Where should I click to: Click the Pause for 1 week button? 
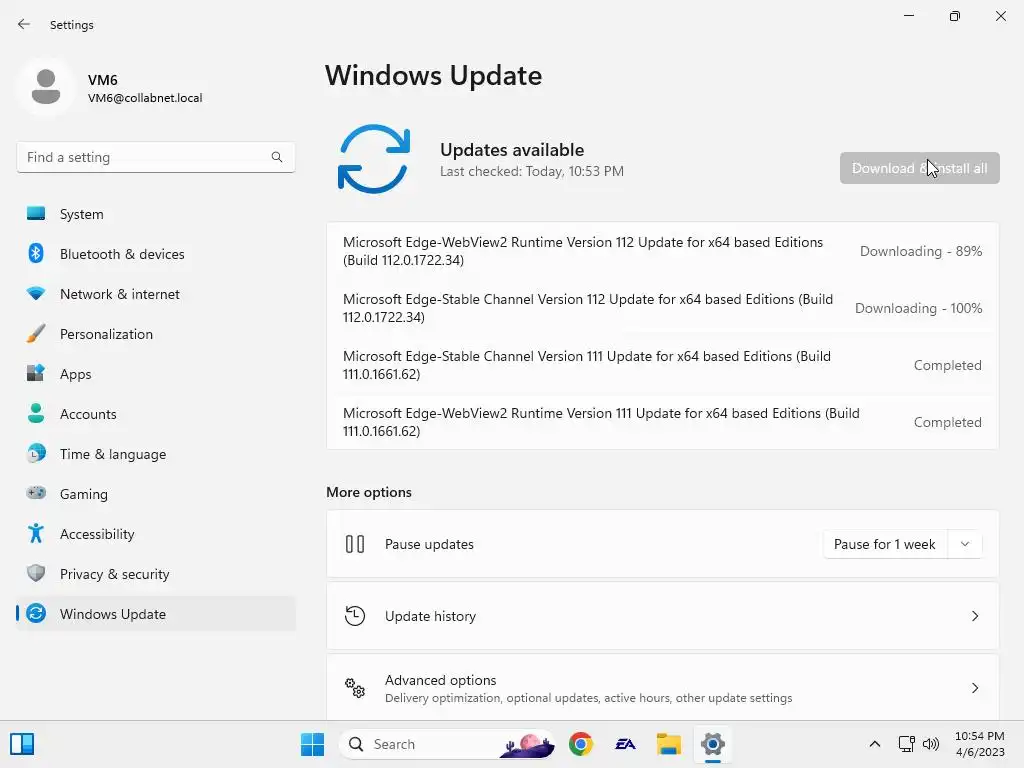pos(885,544)
